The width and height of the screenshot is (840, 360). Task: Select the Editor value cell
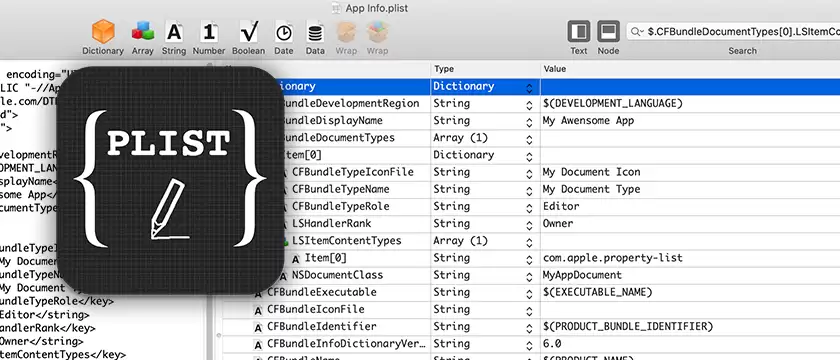click(690, 206)
